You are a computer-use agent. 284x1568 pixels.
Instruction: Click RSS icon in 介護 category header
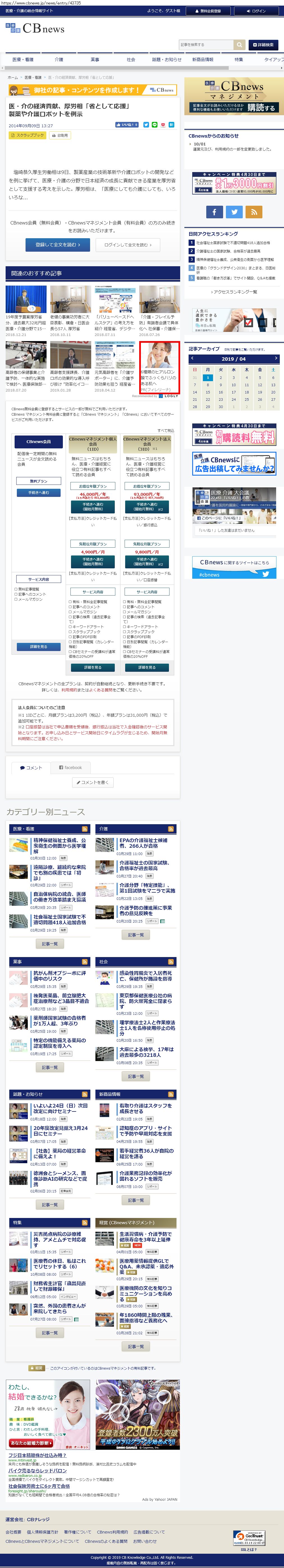pyautogui.click(x=171, y=828)
